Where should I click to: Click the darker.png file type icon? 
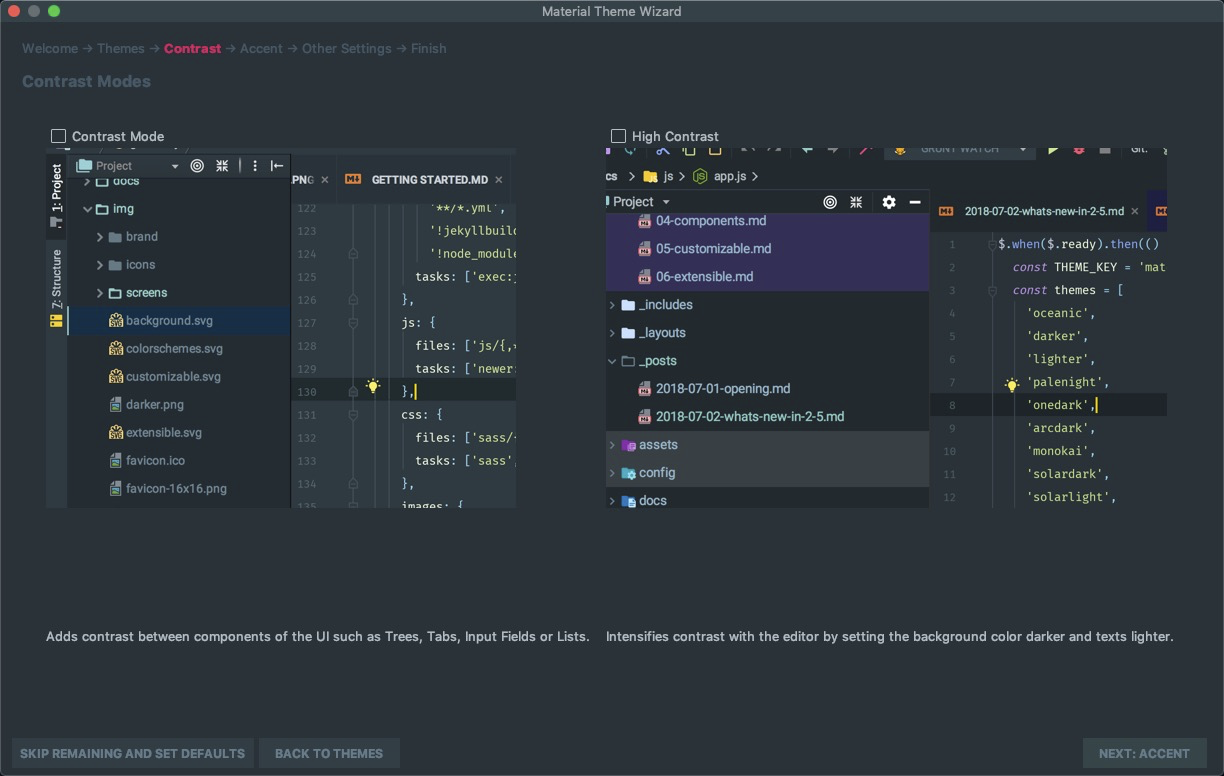(116, 405)
